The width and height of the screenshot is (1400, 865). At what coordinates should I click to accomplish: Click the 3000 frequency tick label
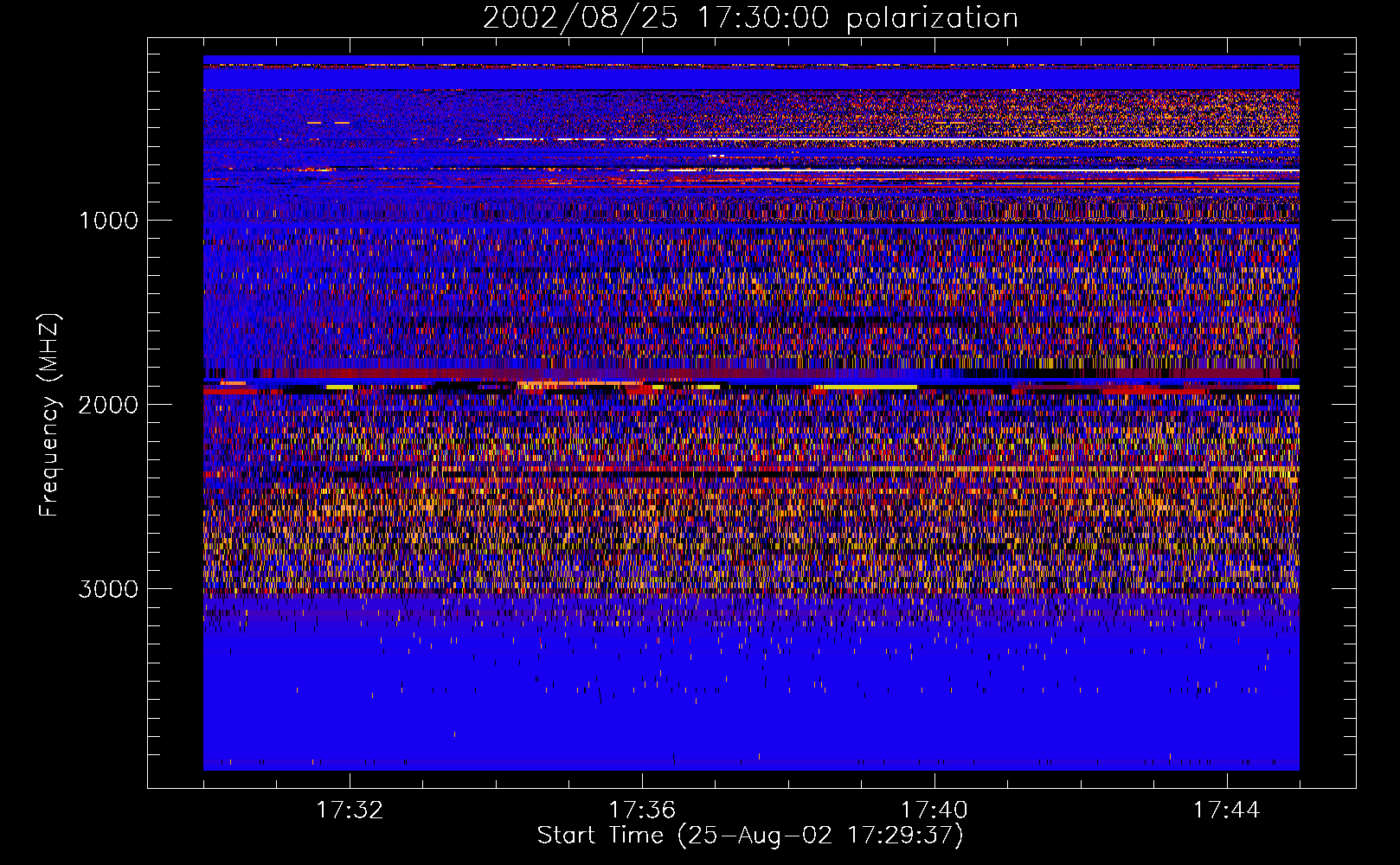pyautogui.click(x=108, y=589)
